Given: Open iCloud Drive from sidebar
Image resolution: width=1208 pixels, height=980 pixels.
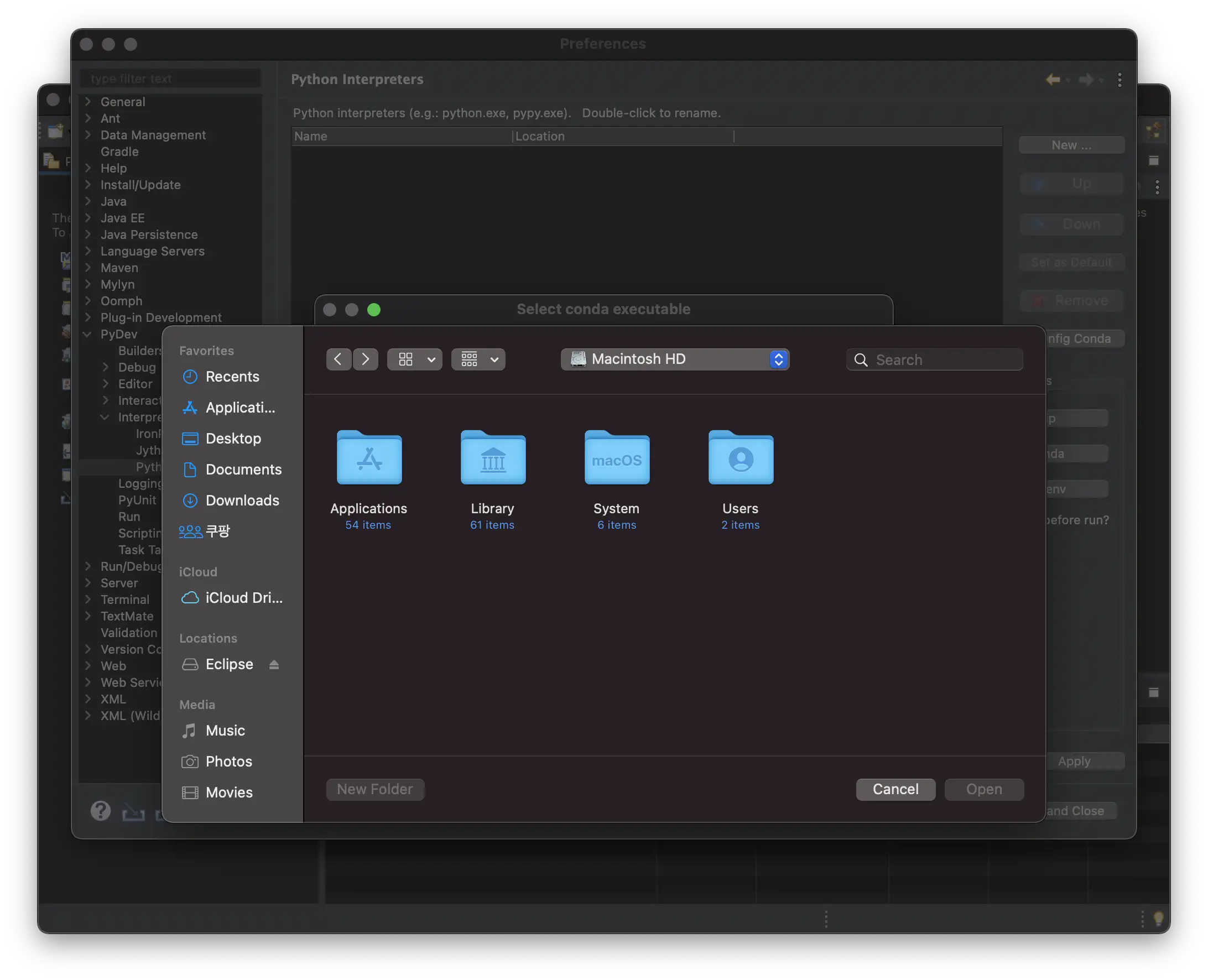Looking at the screenshot, I should pos(243,598).
